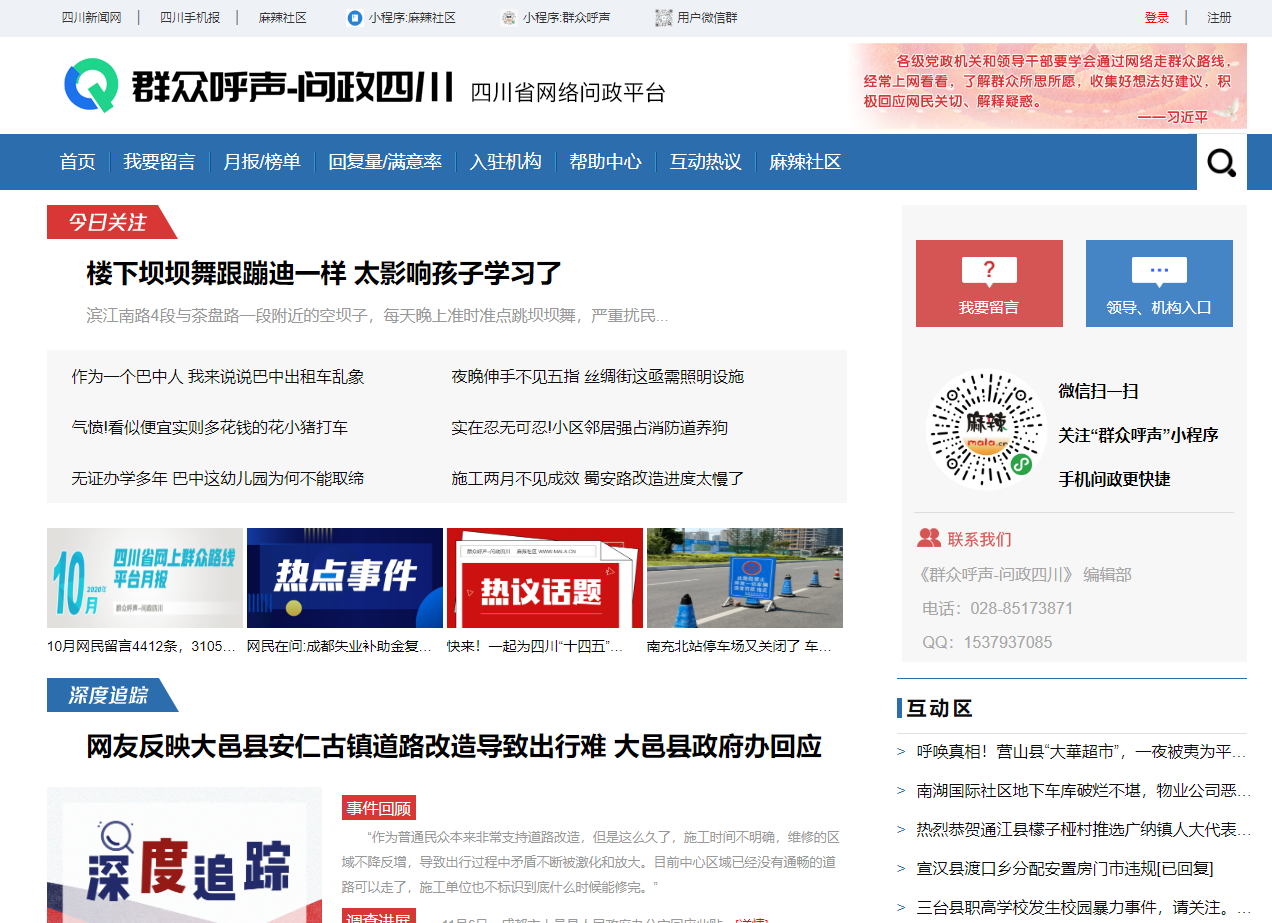
Task: Go to 回复量/满意率 in navigation bar
Action: click(385, 162)
